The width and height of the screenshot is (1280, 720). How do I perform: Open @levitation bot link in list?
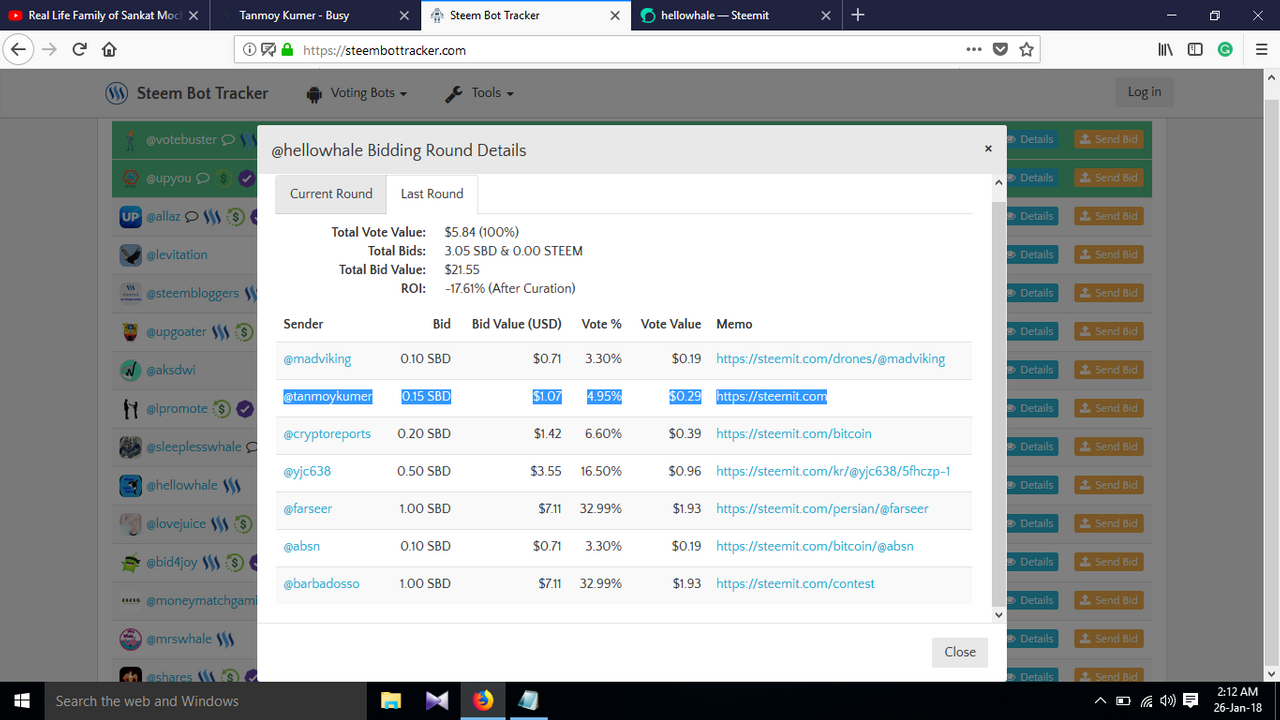click(177, 255)
